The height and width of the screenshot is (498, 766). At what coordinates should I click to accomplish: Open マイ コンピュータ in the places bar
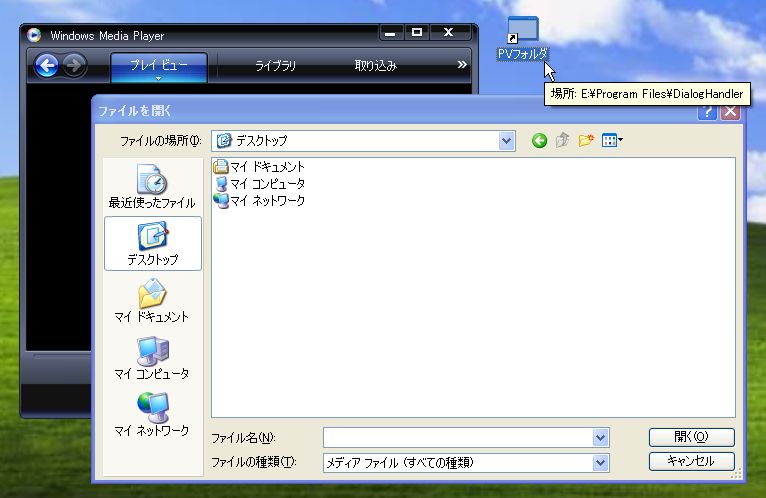(152, 358)
